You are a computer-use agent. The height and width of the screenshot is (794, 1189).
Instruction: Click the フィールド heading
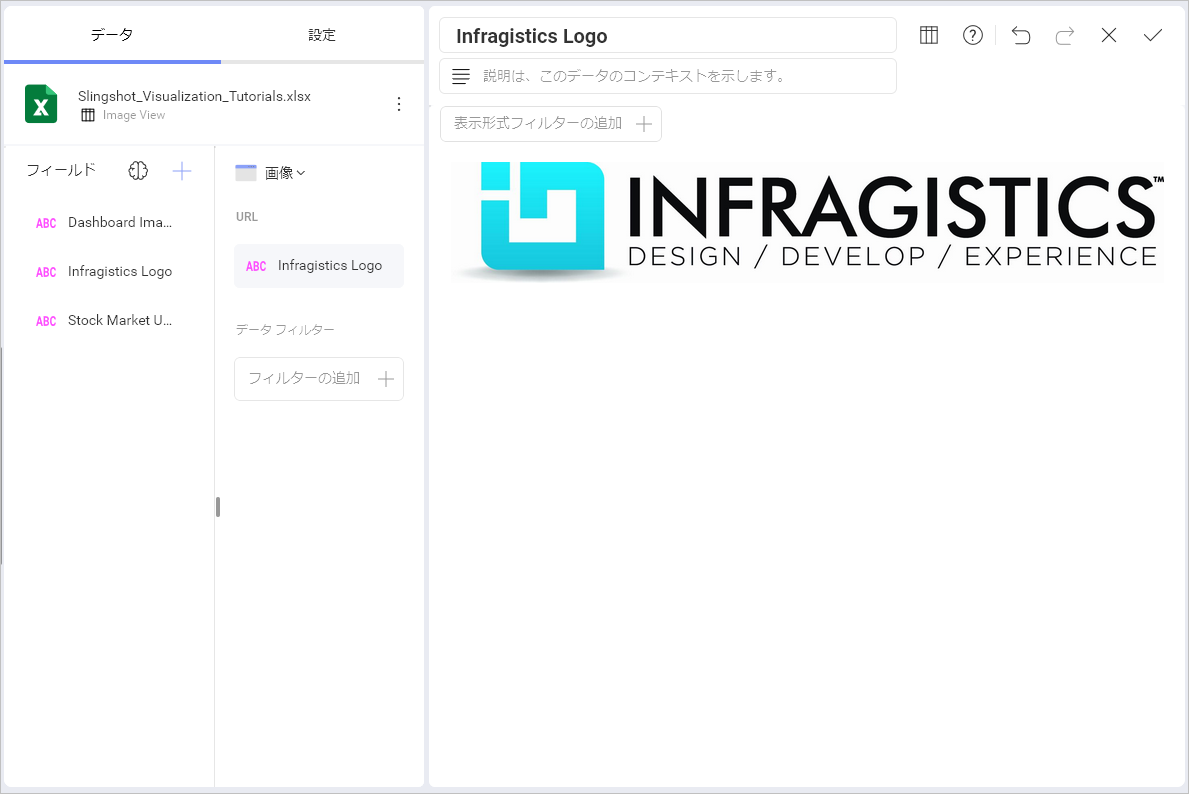61,170
